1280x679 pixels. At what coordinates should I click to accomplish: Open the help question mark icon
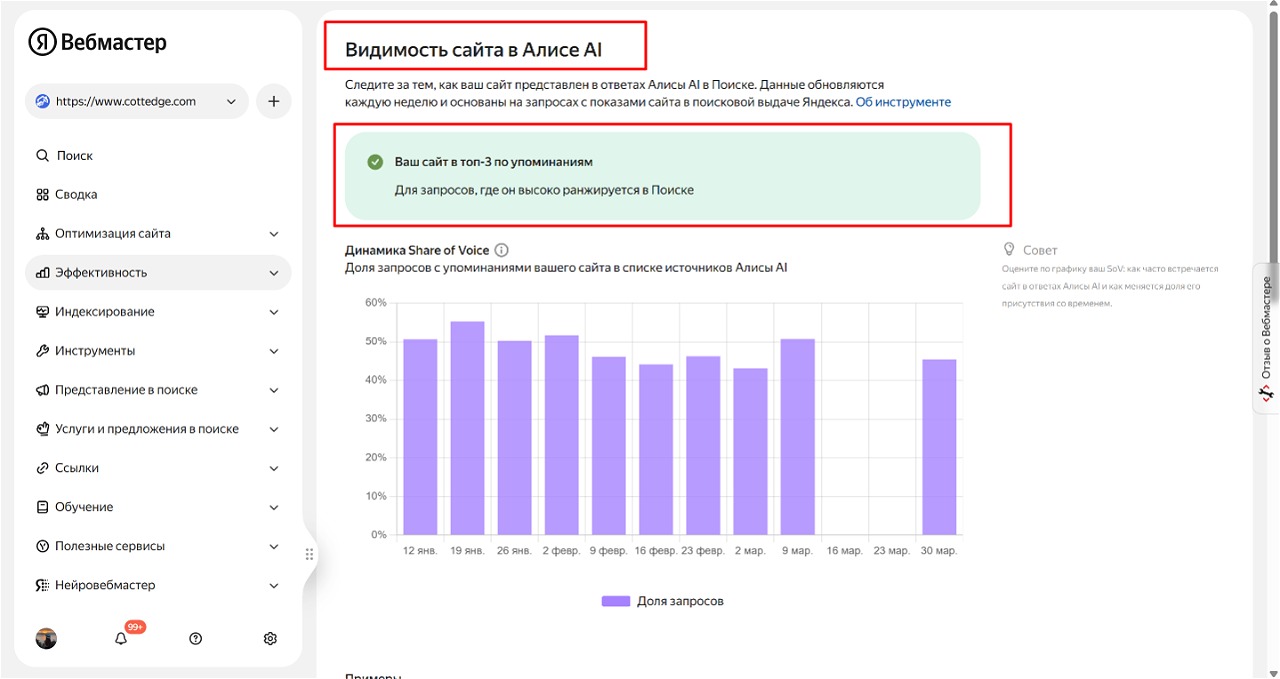coord(195,639)
